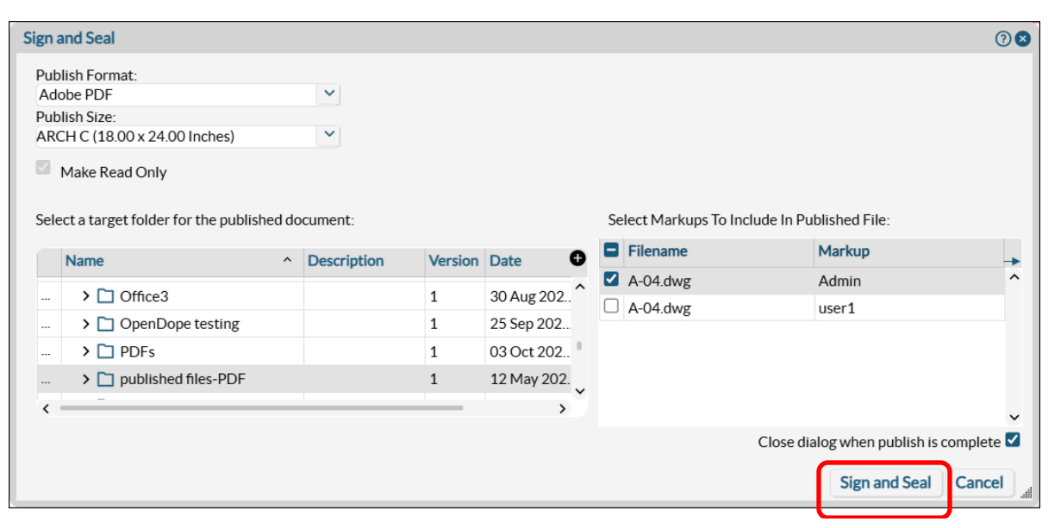Image resolution: width=1053 pixels, height=528 pixels.
Task: Click the 25 Sep date cell
Action: tap(529, 324)
